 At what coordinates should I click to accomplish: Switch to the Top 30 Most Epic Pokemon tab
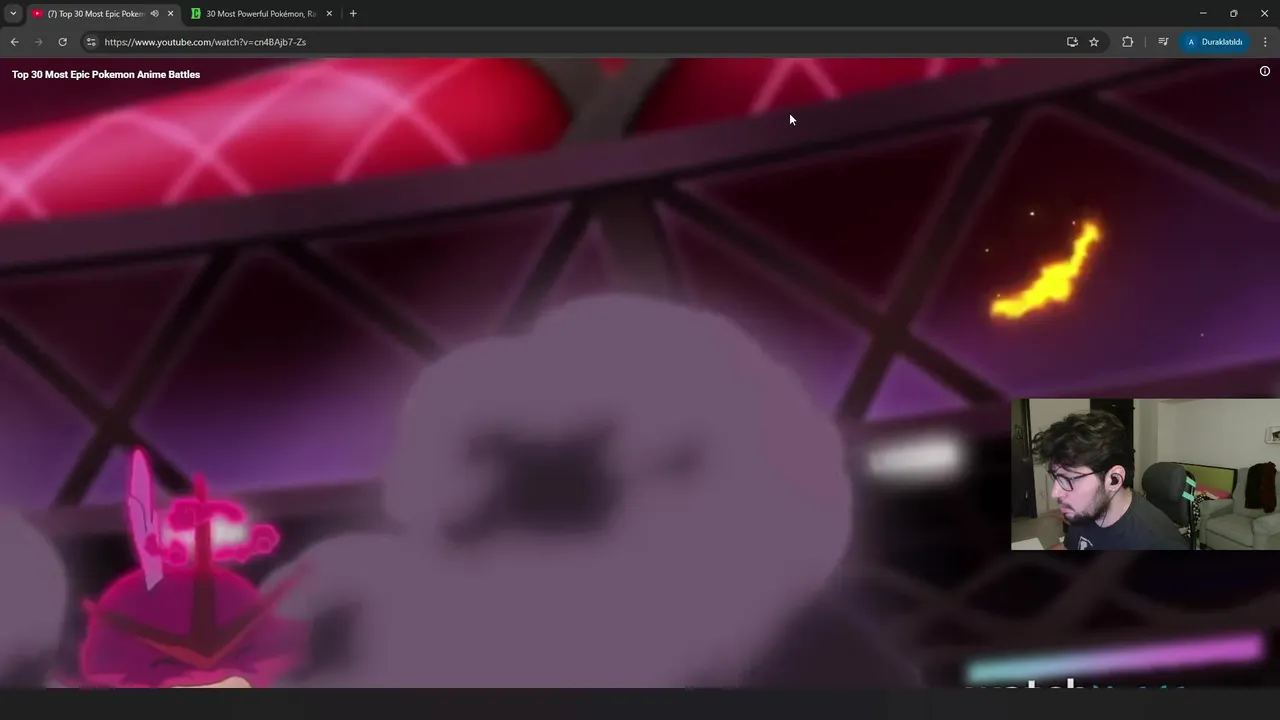point(95,14)
